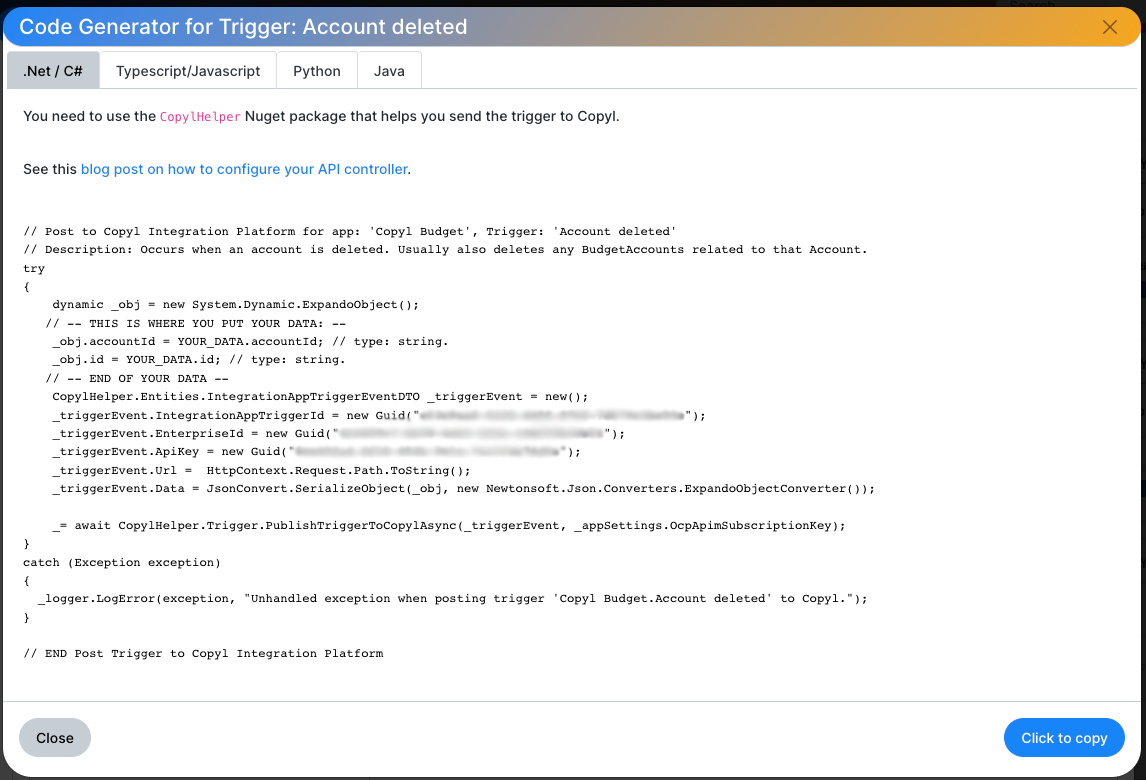1146x780 pixels.
Task: Open the Python tab
Action: (x=316, y=71)
